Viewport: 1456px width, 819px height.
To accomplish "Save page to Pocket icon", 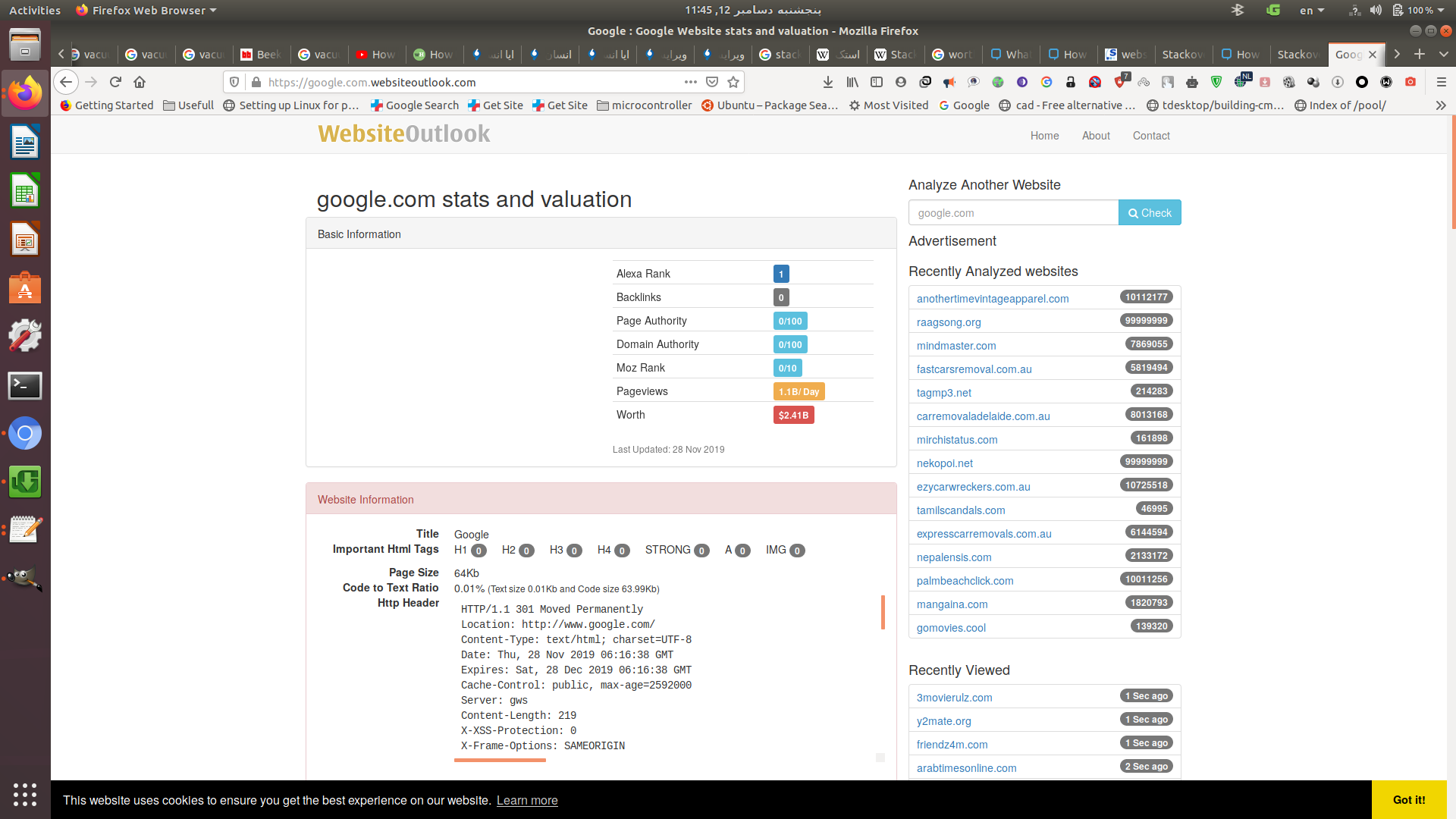I will click(x=712, y=82).
